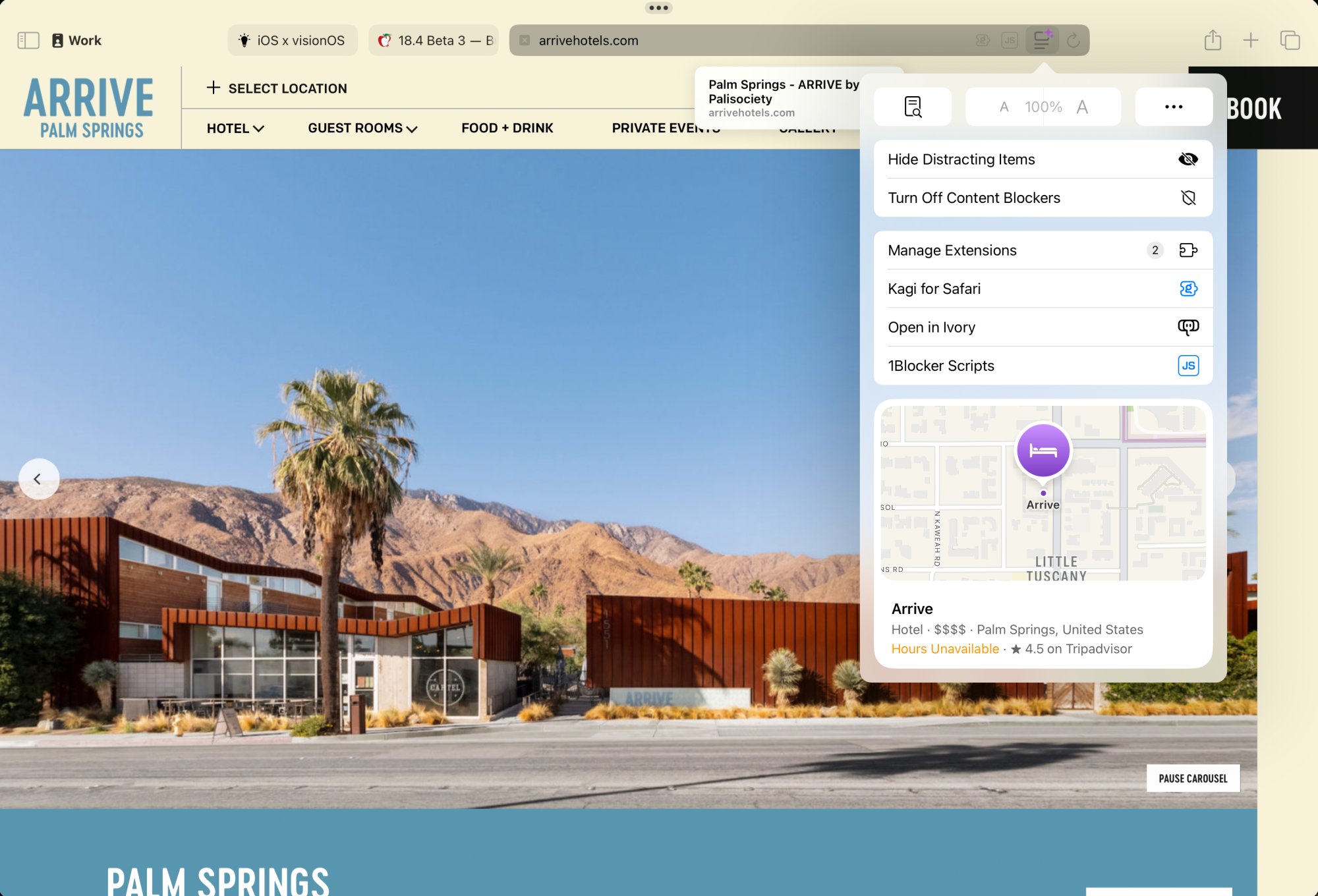Click the Share icon in toolbar
The image size is (1318, 896).
click(1213, 40)
